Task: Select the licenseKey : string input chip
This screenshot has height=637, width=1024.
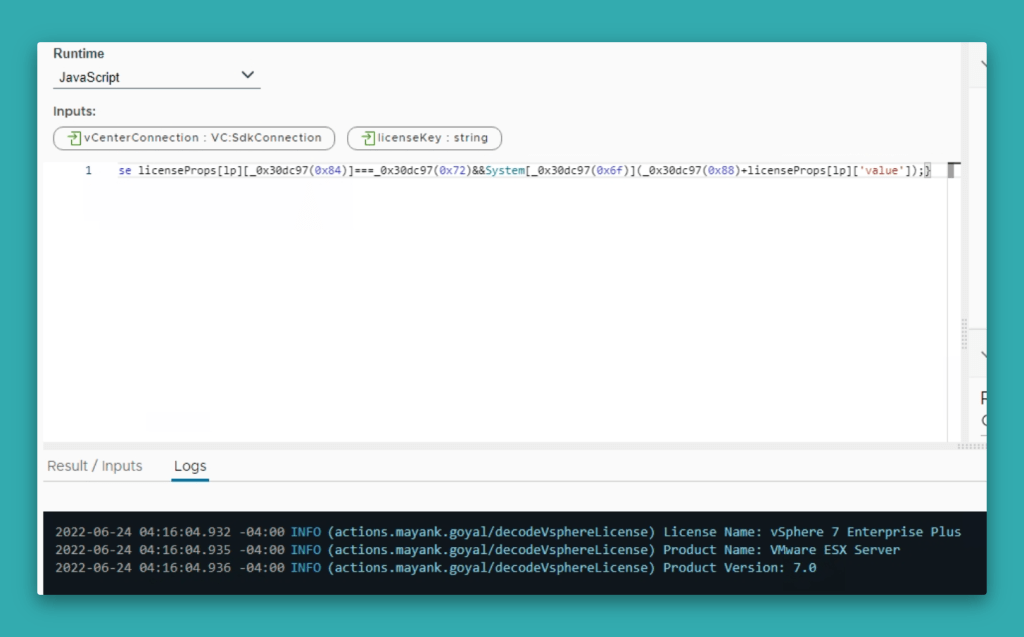Action: click(424, 138)
